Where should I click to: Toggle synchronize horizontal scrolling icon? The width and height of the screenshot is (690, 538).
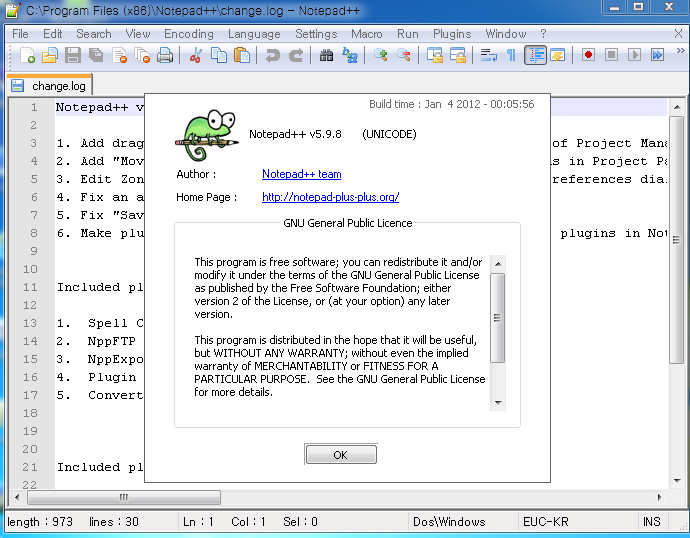point(458,55)
